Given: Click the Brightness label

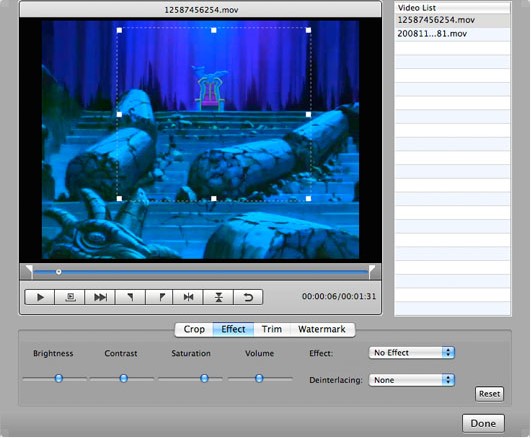Looking at the screenshot, I should (x=53, y=353).
